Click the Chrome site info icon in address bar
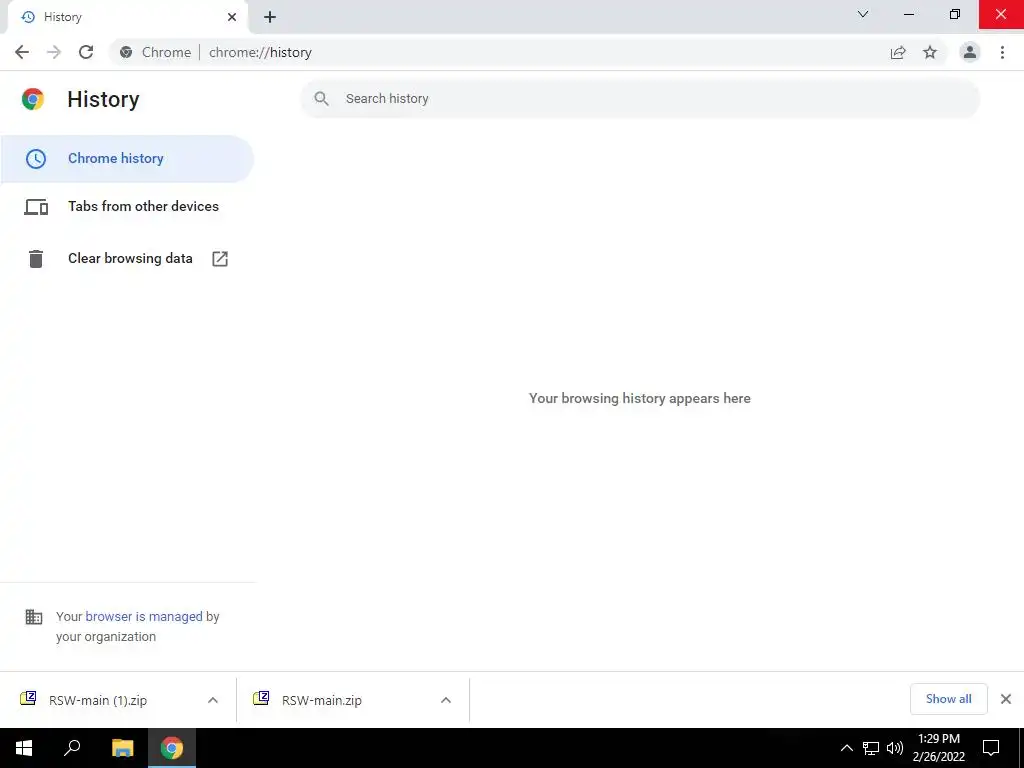This screenshot has height=768, width=1024. tap(126, 52)
